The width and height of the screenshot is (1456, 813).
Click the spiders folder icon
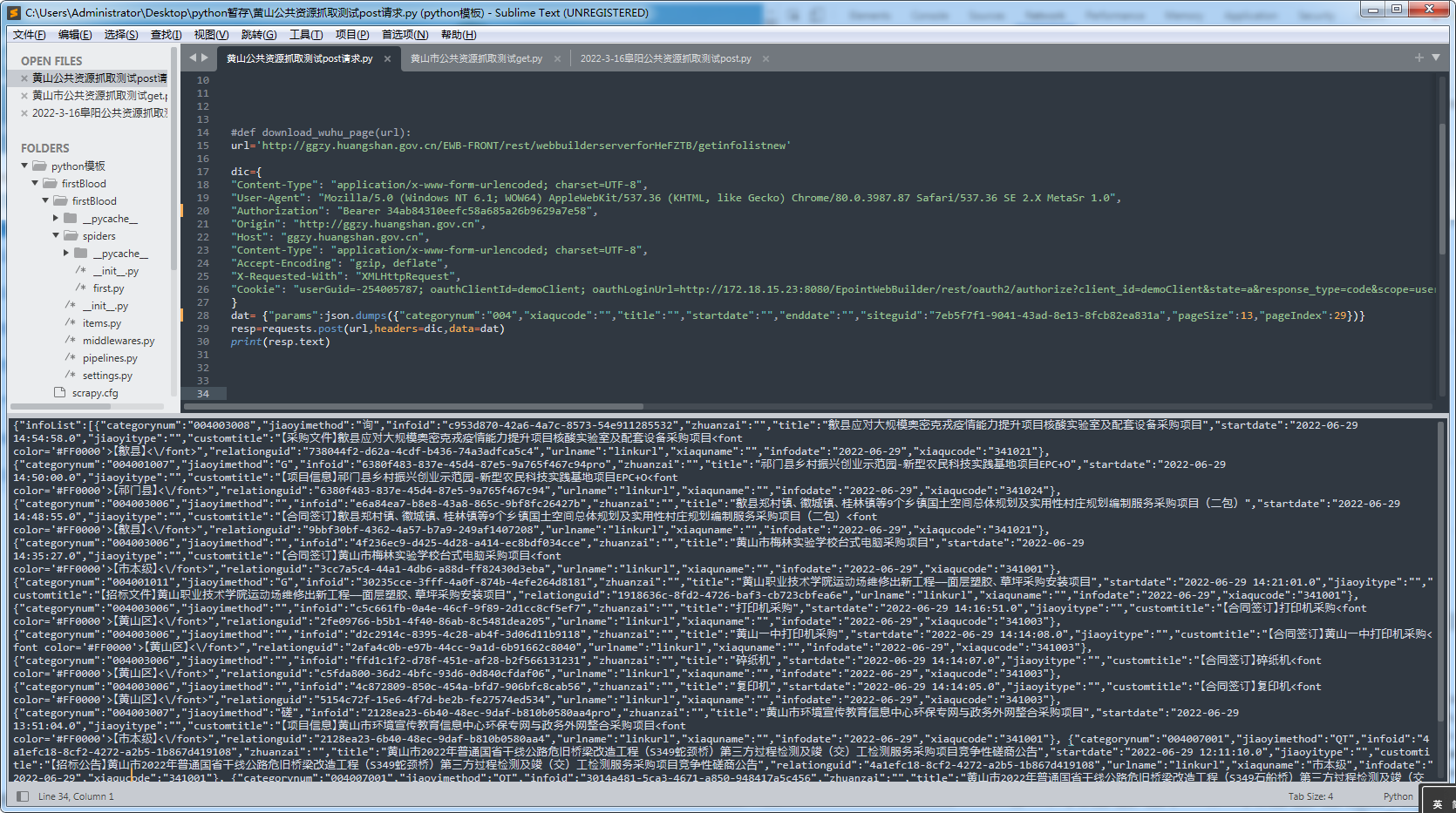71,236
